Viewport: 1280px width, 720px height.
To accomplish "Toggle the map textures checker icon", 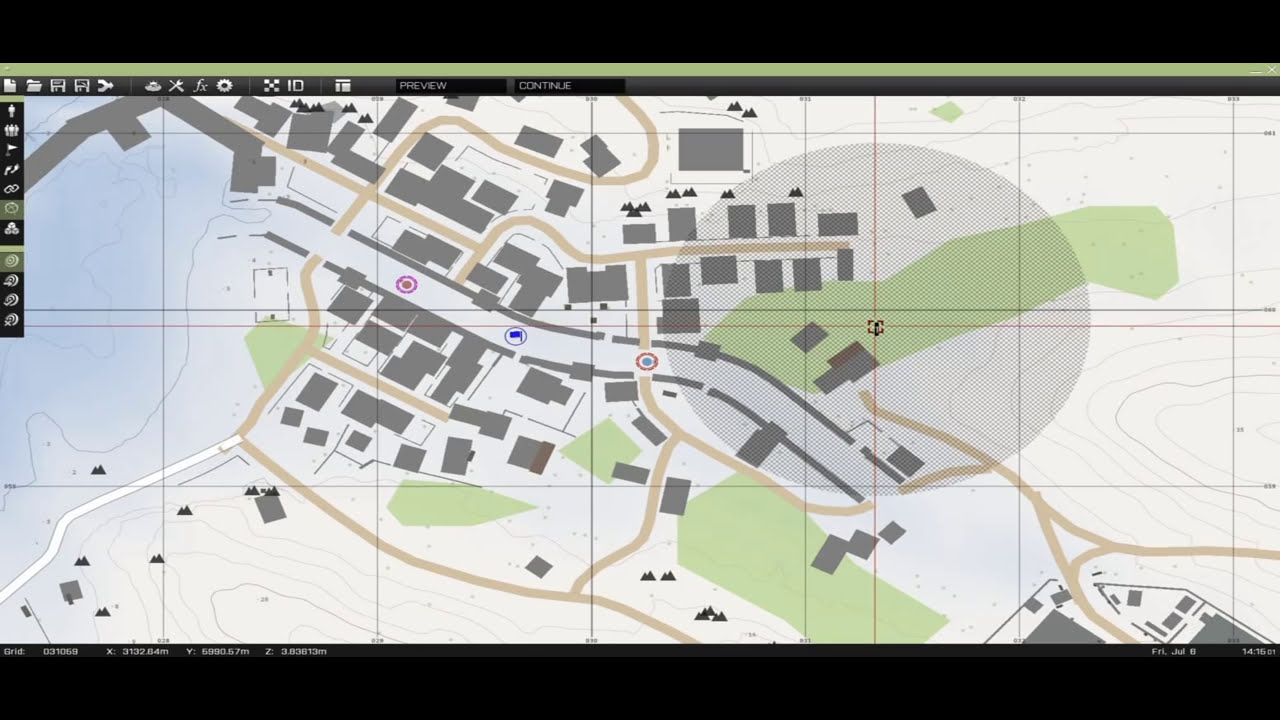I will pyautogui.click(x=271, y=86).
